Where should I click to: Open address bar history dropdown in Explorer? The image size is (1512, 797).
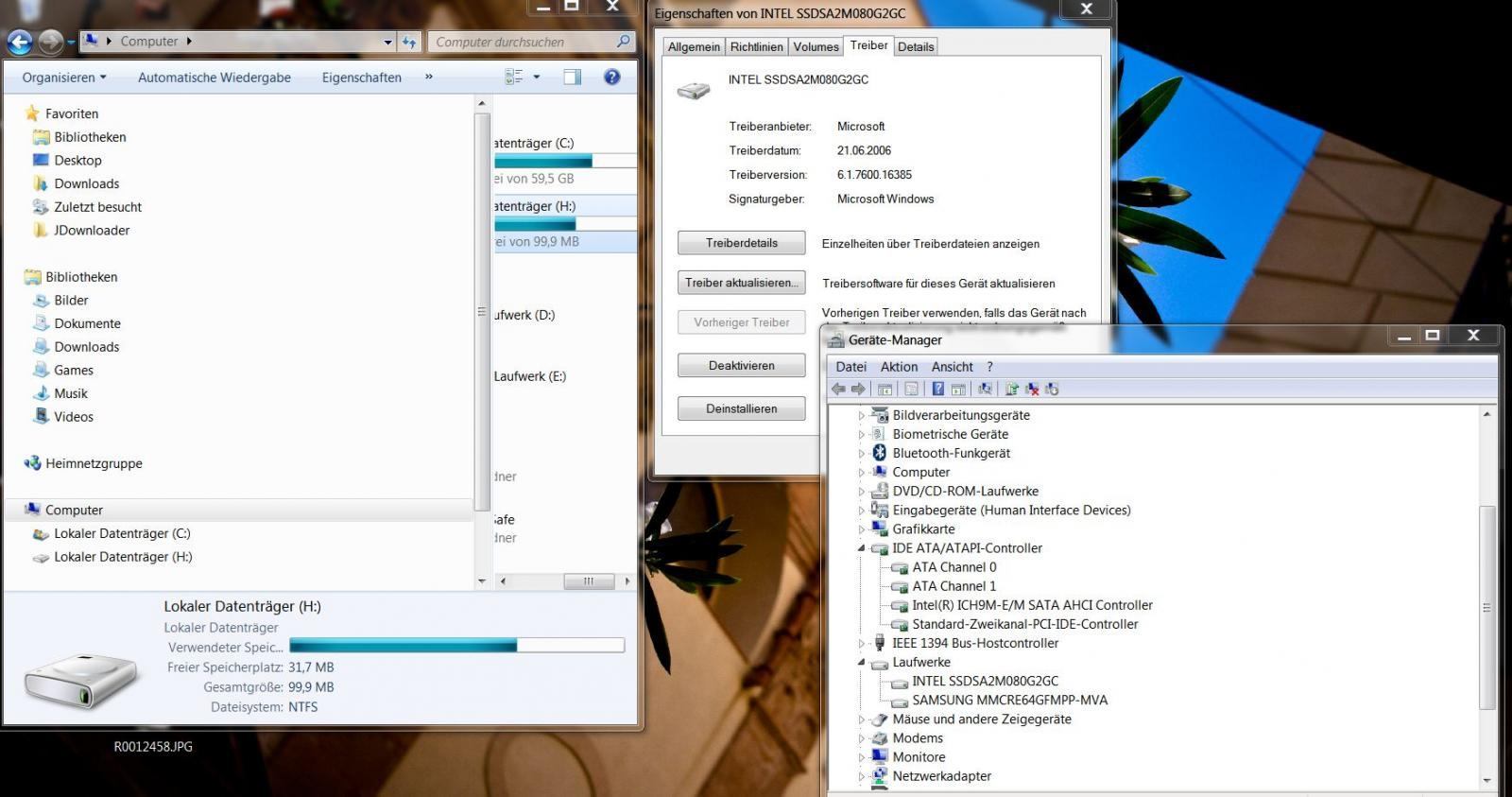click(x=387, y=42)
